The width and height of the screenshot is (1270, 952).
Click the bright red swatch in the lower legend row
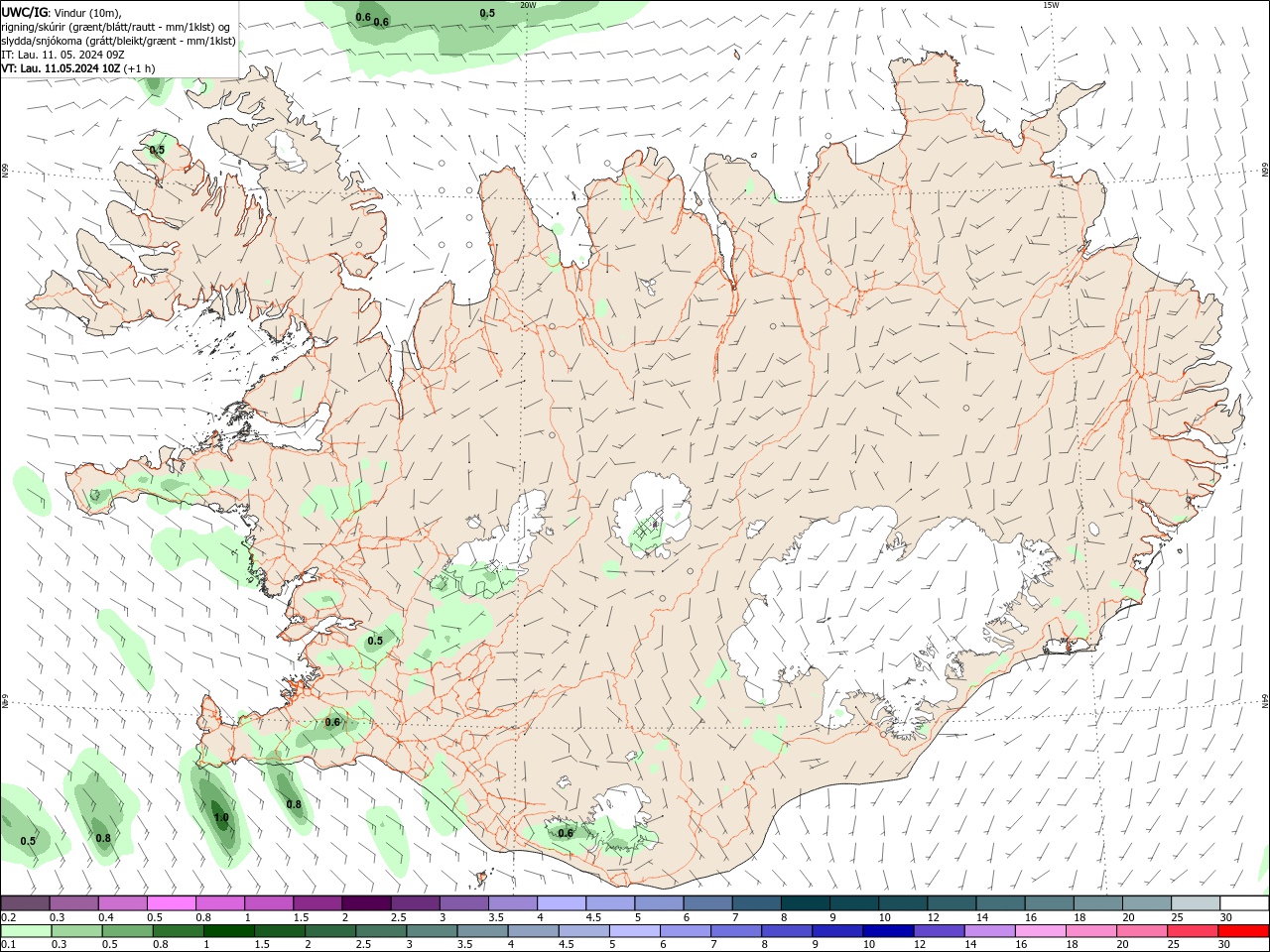pos(1245,932)
